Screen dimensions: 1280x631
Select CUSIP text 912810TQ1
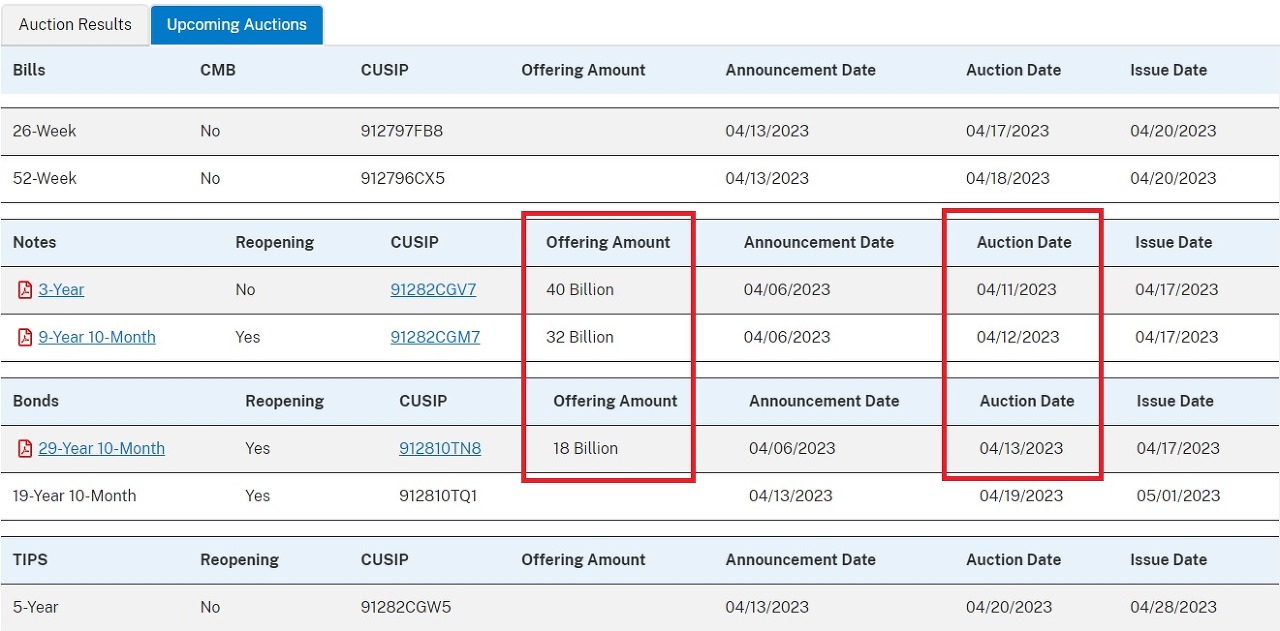438,495
